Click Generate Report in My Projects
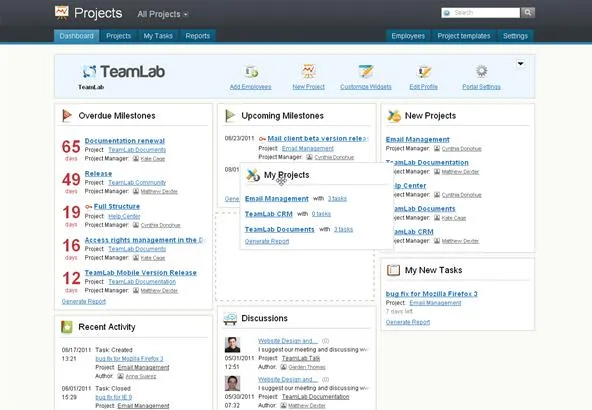Image resolution: width=592 pixels, height=410 pixels. pyautogui.click(x=267, y=241)
